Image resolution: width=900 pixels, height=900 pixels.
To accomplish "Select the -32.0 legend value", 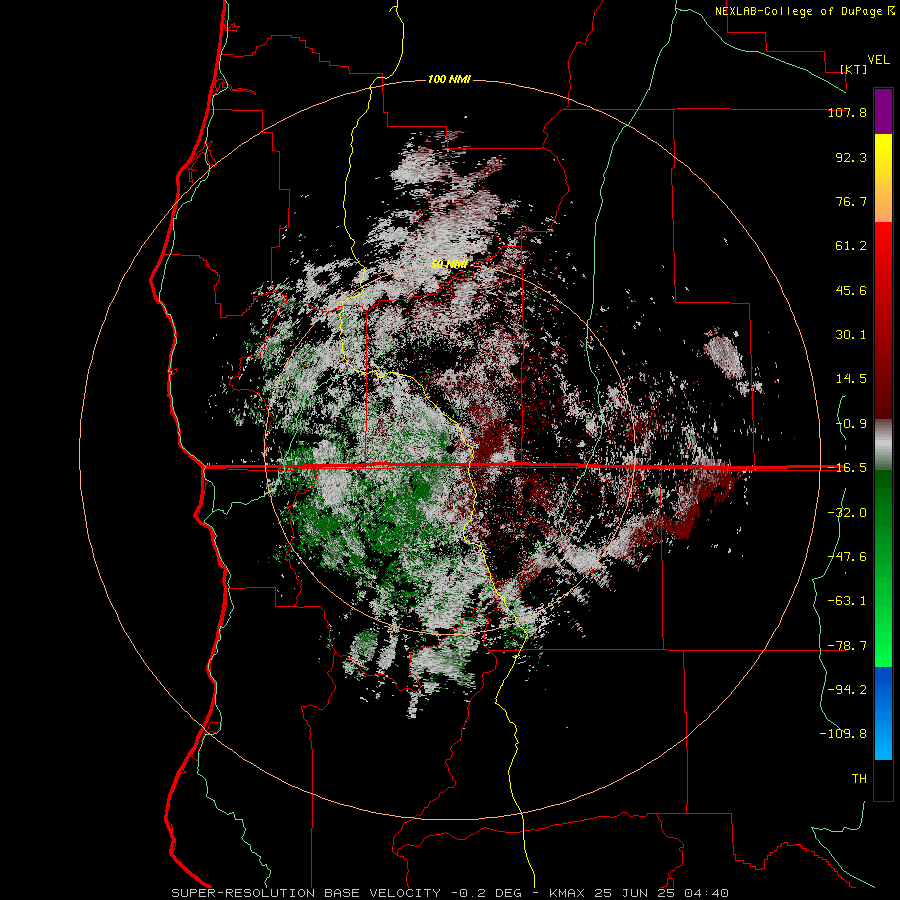I will pyautogui.click(x=847, y=513).
